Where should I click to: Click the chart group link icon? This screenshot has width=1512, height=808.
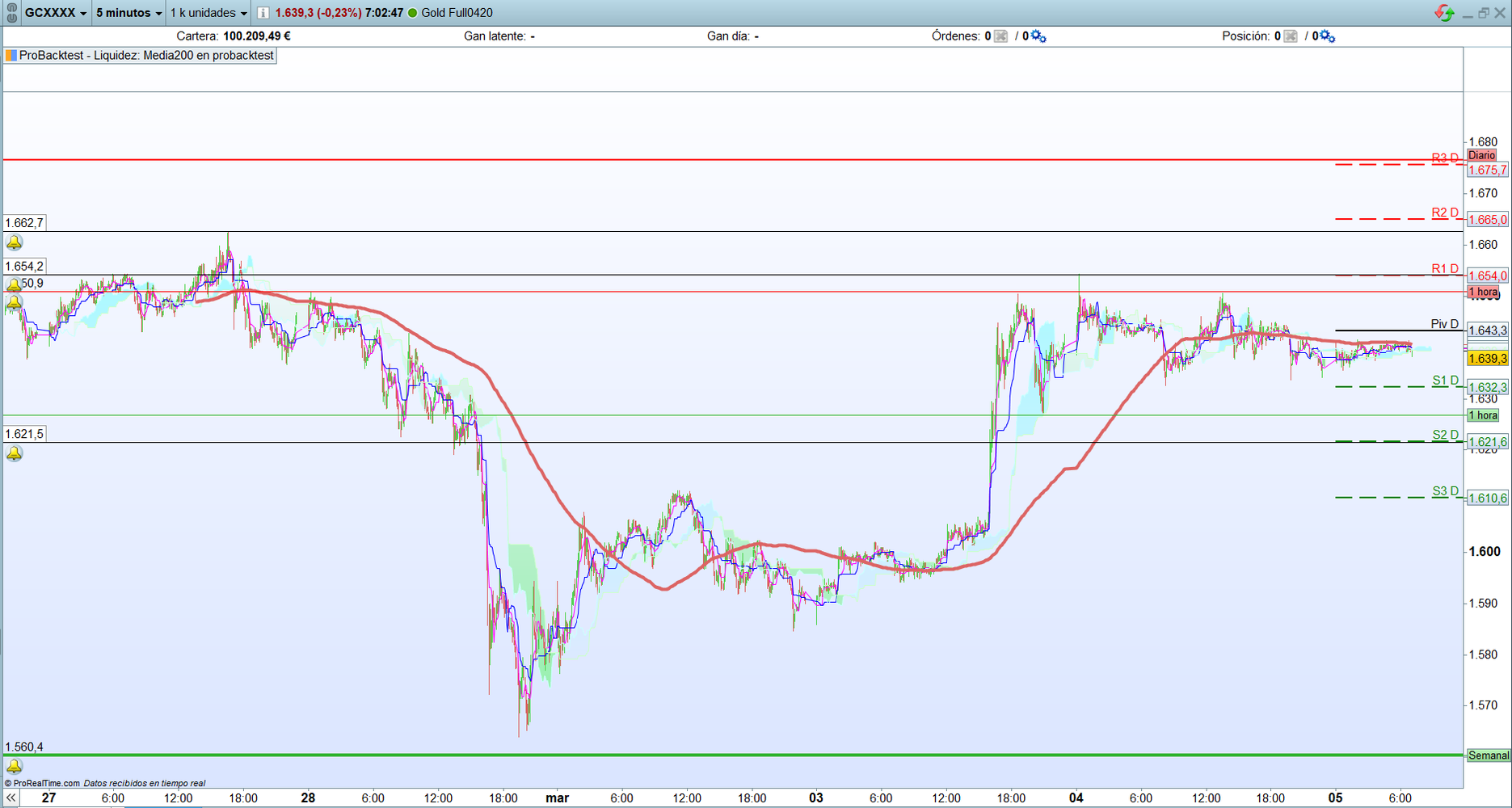pyautogui.click(x=11, y=12)
